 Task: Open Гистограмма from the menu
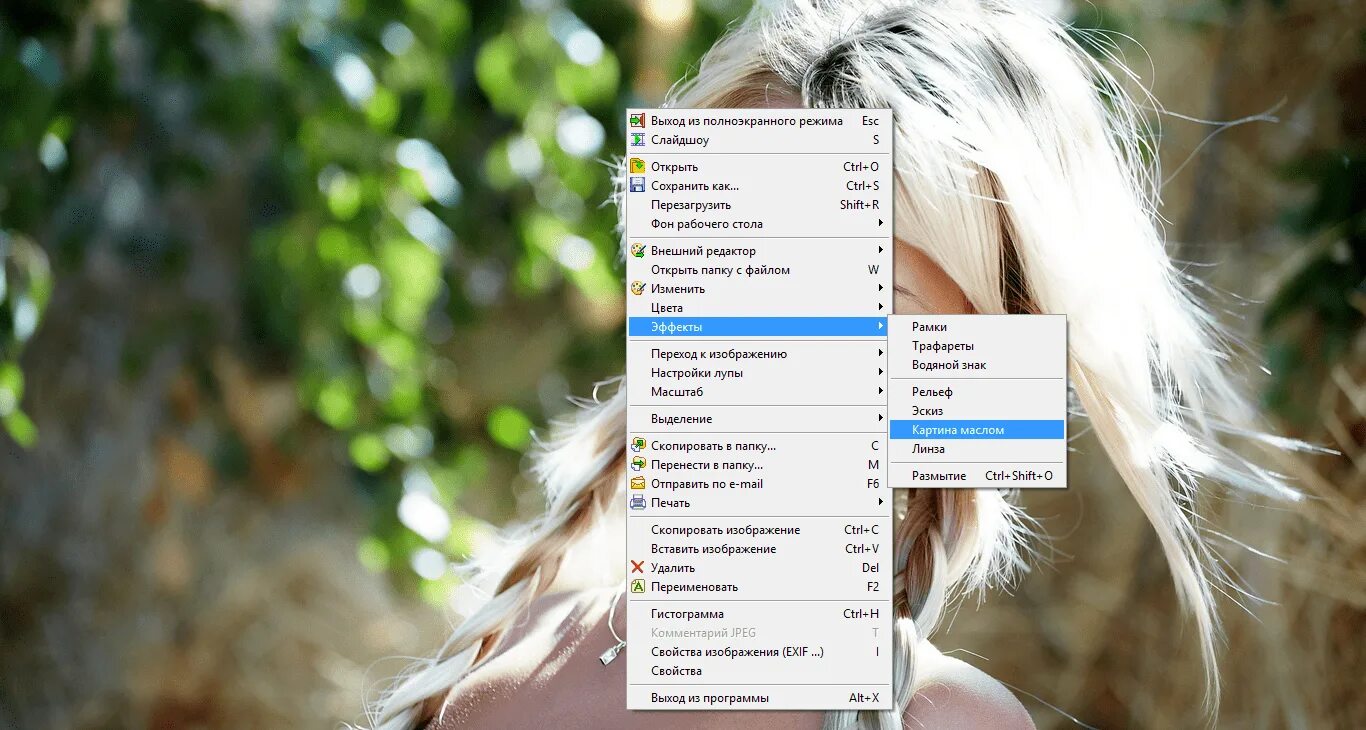point(759,614)
